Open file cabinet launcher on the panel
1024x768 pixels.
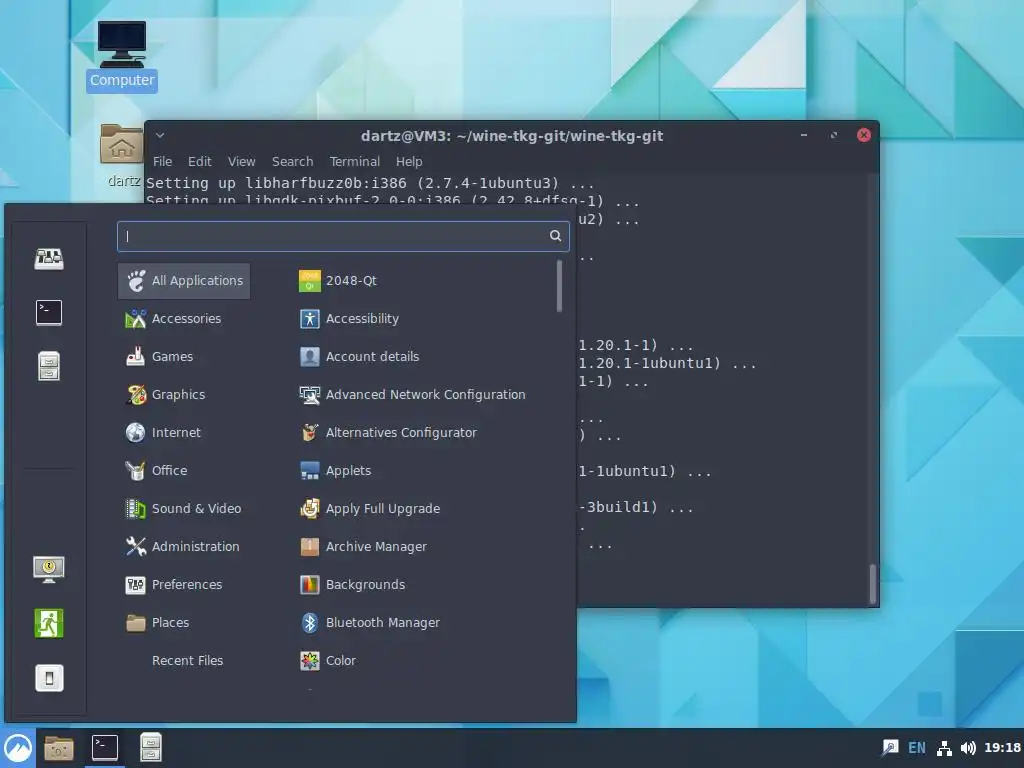[151, 748]
